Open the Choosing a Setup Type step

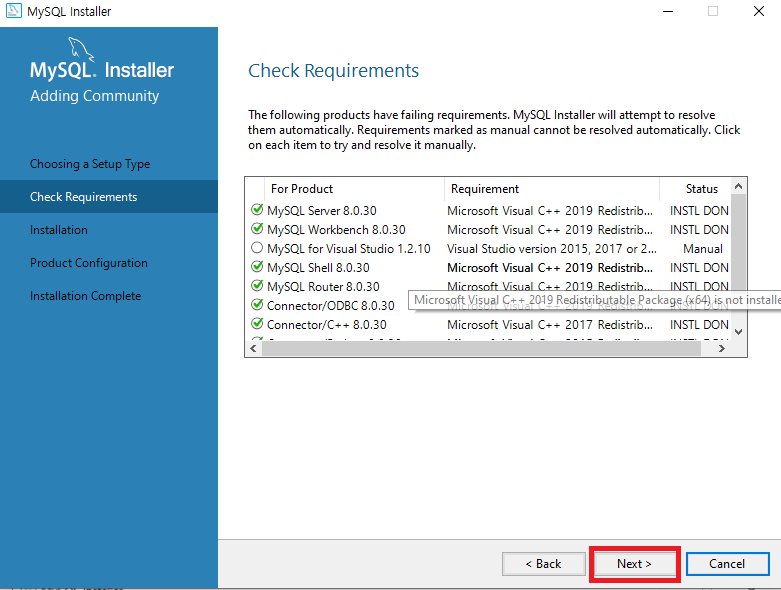pos(90,164)
